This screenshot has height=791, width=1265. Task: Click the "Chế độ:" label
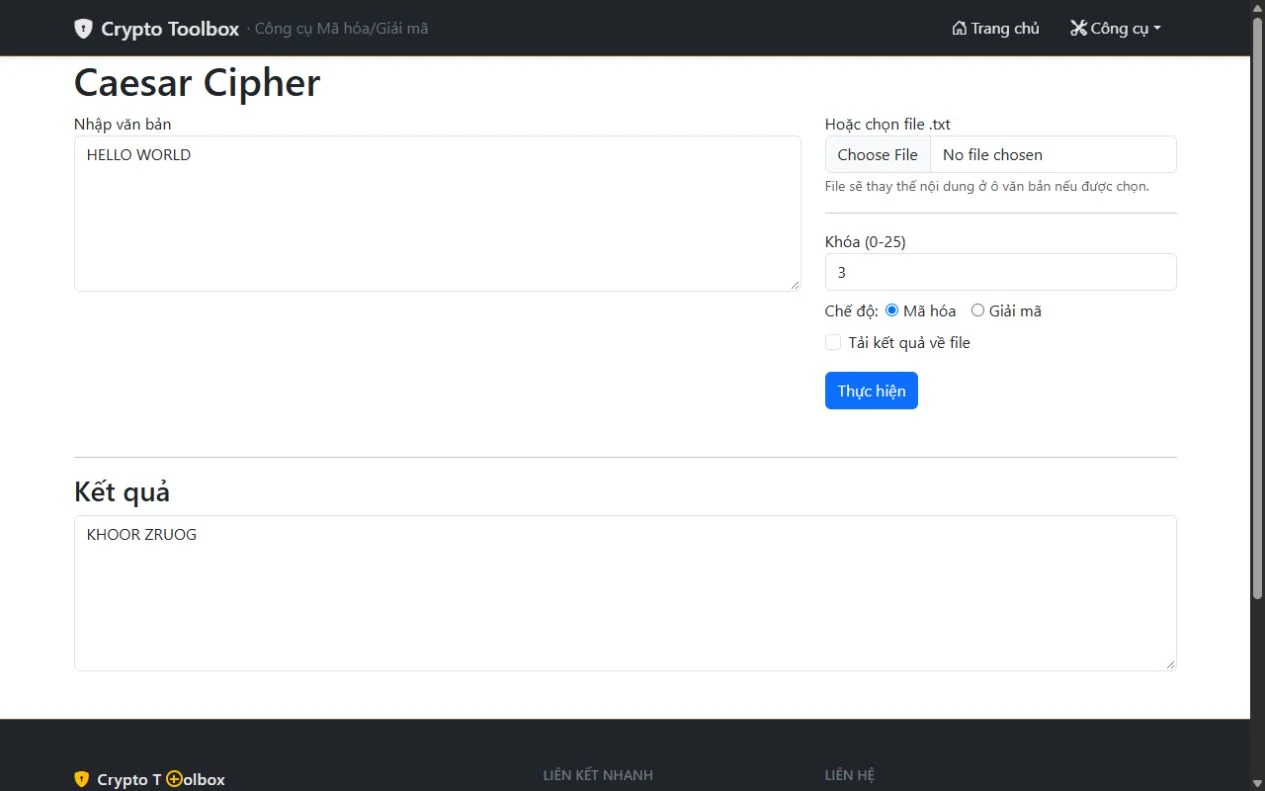click(x=852, y=311)
